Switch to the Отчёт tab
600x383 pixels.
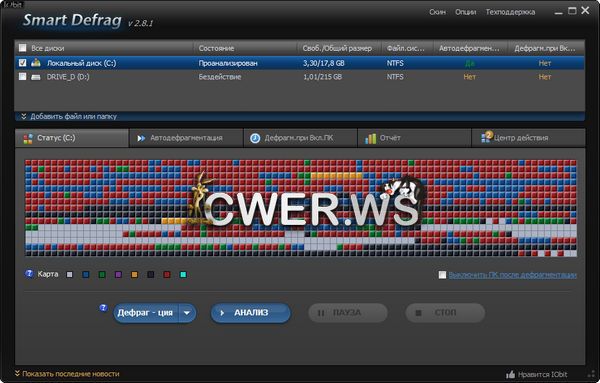pos(414,138)
